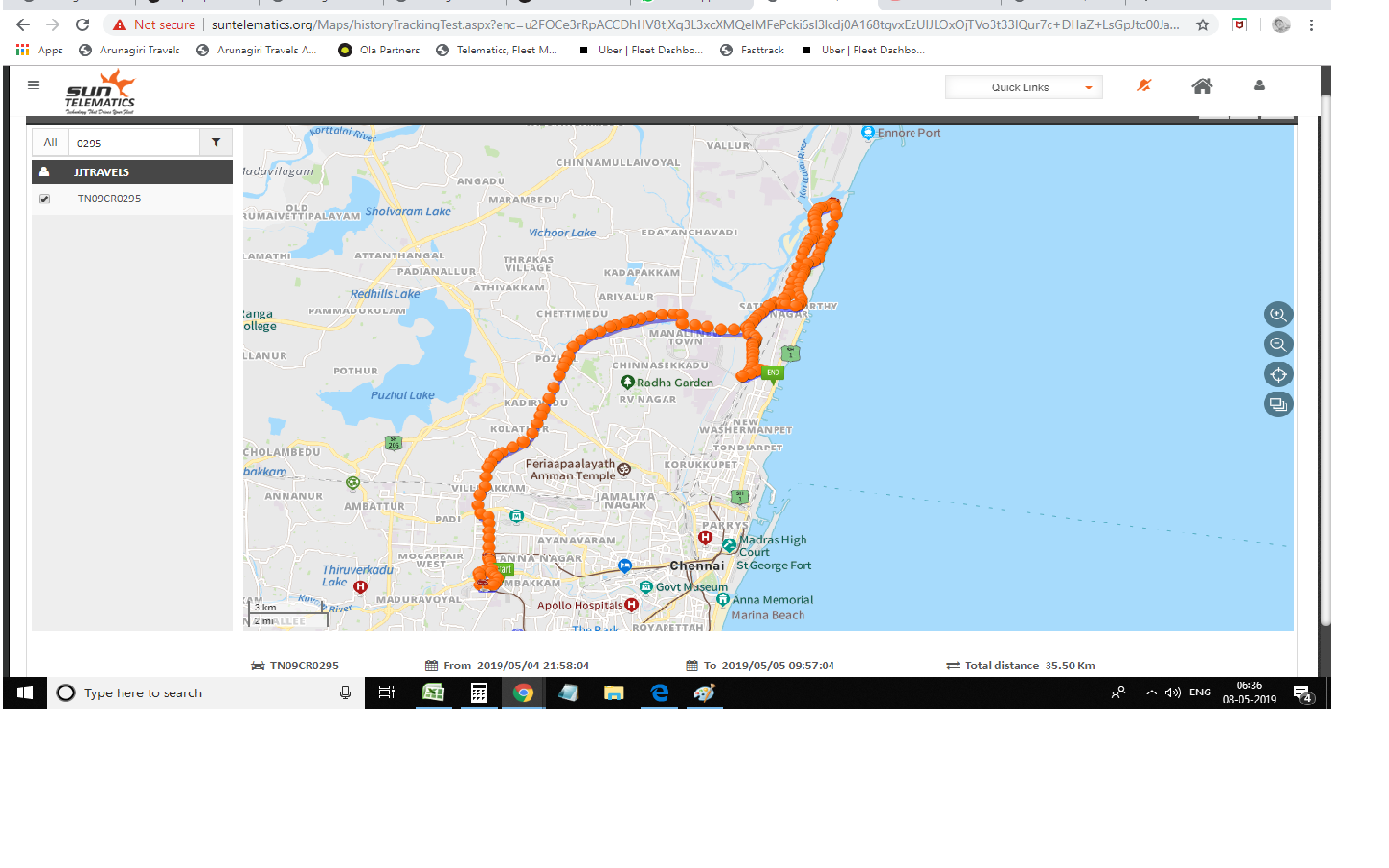This screenshot has height=868, width=1389.
Task: Collapse the JJTRAVELS group header
Action: (133, 172)
